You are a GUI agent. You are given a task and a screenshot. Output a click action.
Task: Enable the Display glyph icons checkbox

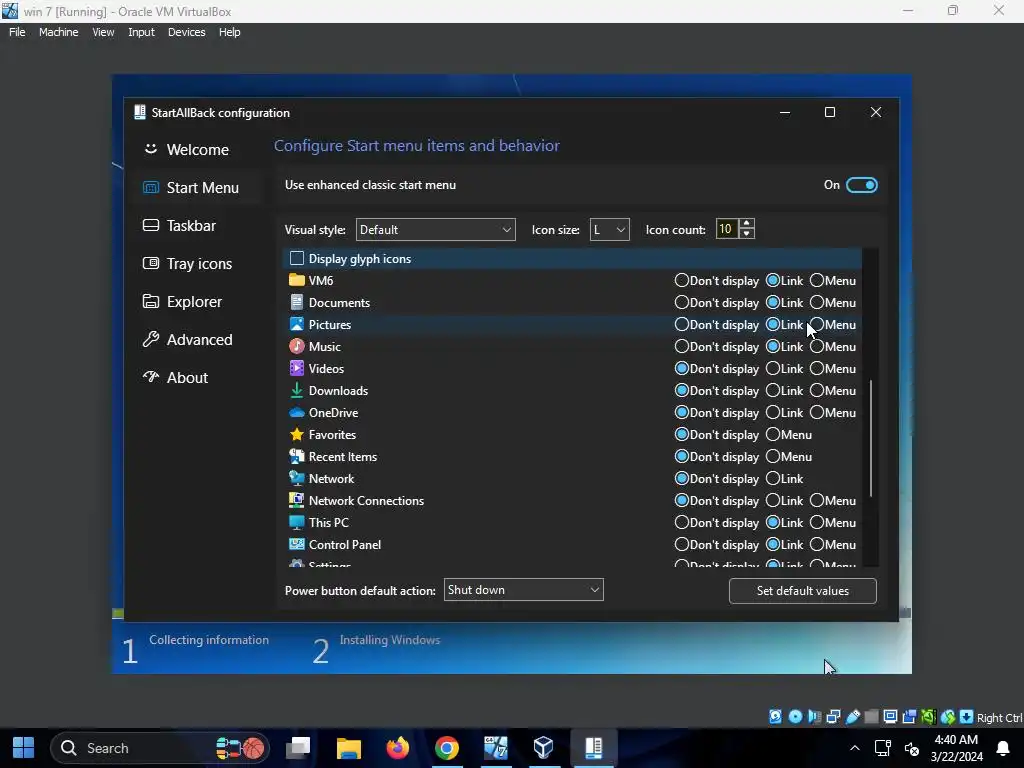click(x=296, y=259)
